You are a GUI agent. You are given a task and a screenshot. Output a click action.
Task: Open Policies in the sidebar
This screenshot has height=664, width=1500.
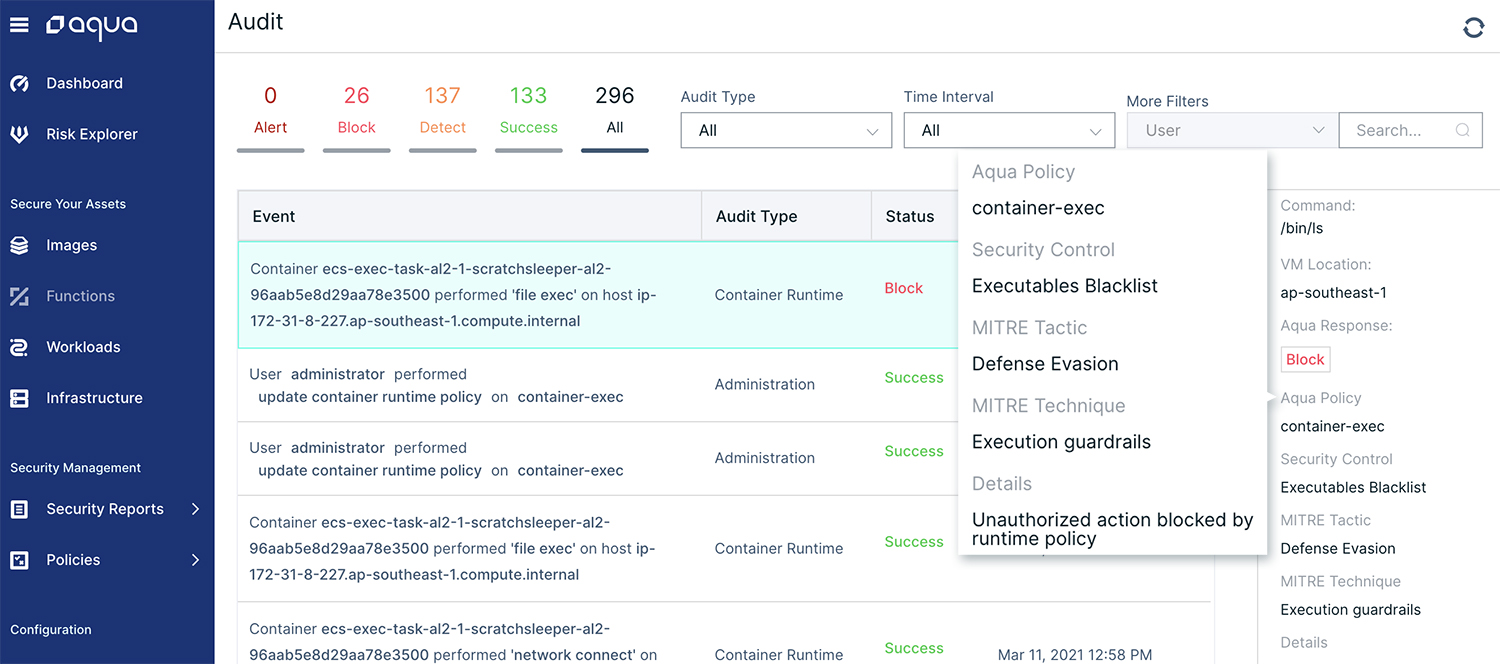(73, 560)
